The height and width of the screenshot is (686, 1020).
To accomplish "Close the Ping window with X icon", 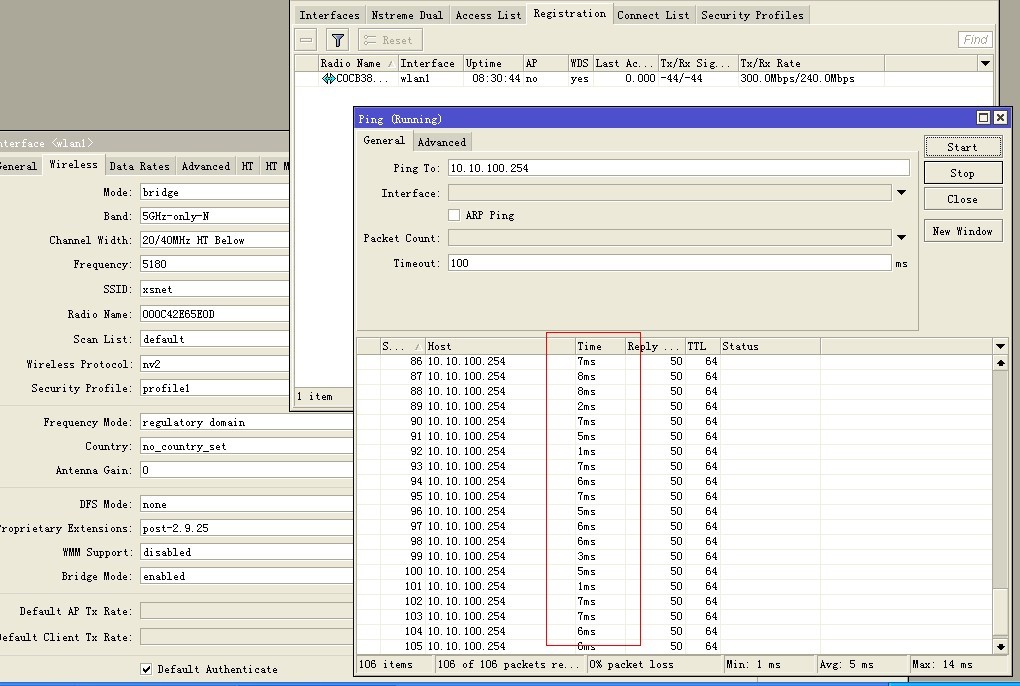I will pyautogui.click(x=1000, y=118).
